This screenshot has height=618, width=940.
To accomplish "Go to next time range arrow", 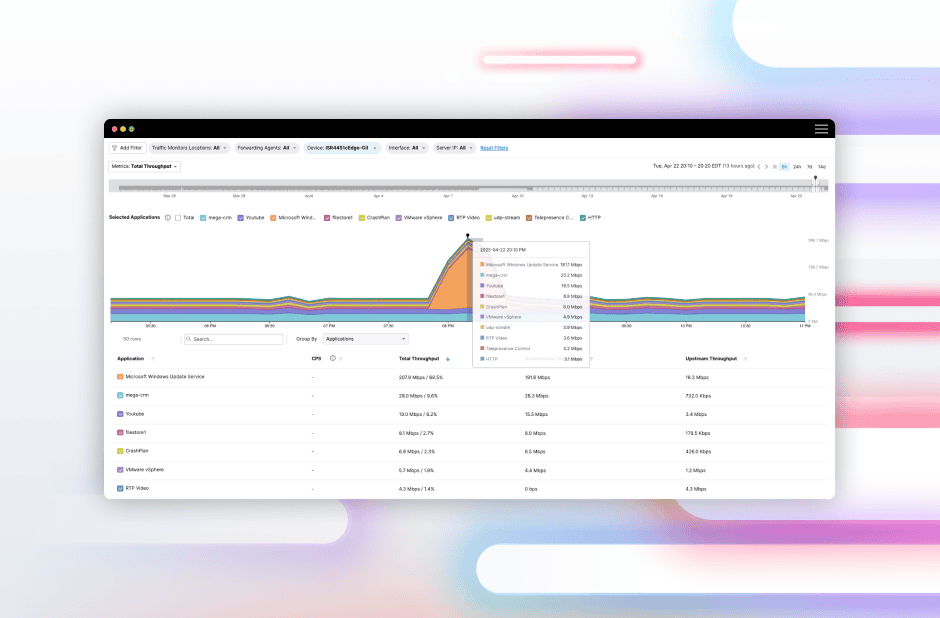I will point(766,166).
